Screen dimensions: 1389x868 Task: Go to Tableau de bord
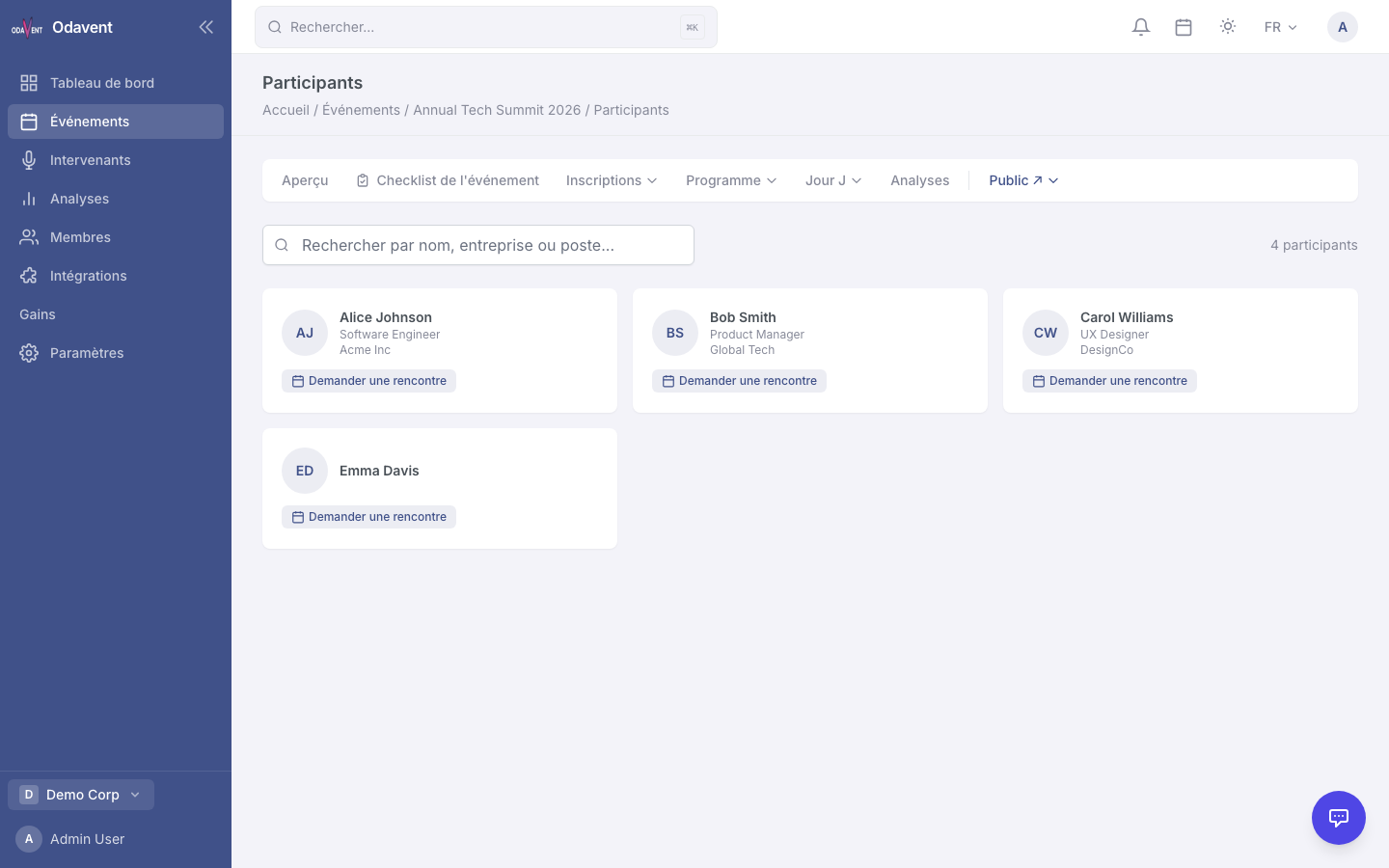(x=116, y=83)
